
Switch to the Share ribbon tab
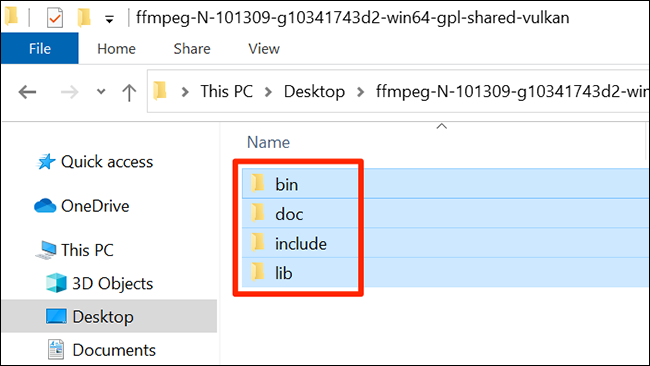[192, 49]
